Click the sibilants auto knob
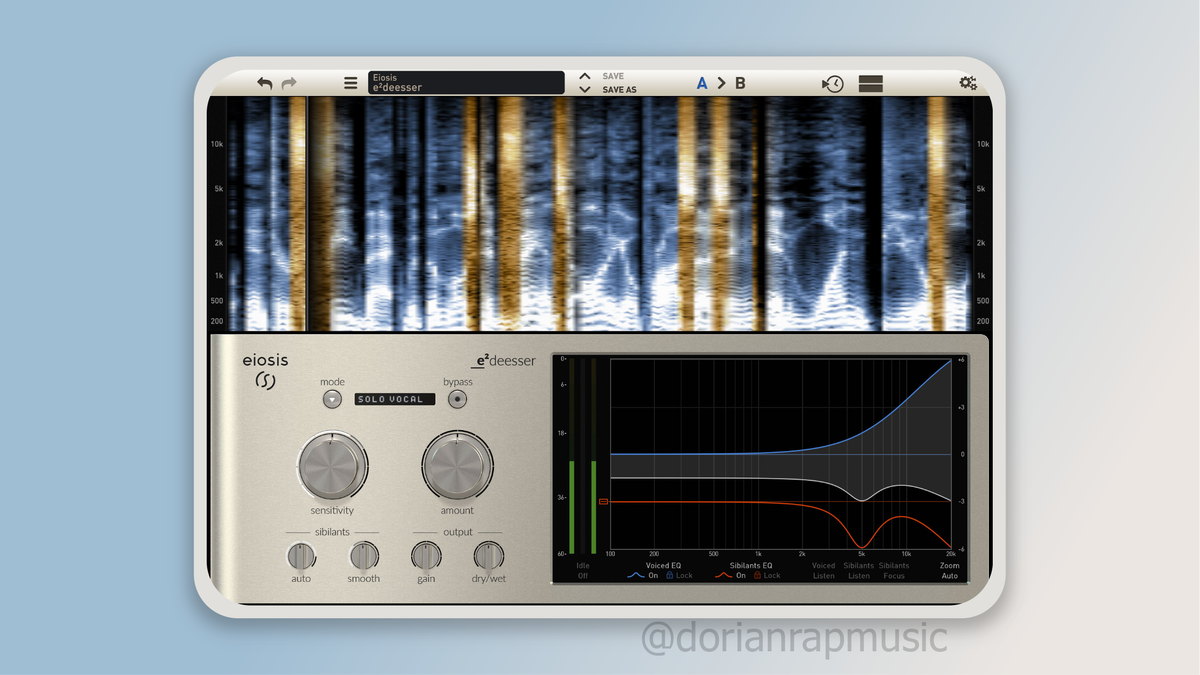 [x=300, y=556]
